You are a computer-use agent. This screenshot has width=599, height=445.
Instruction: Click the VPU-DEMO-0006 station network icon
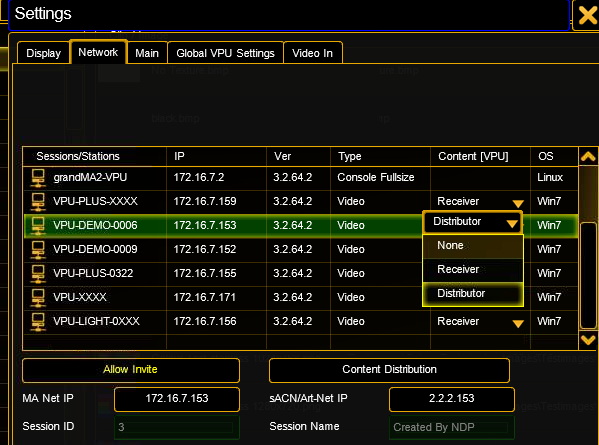point(38,226)
